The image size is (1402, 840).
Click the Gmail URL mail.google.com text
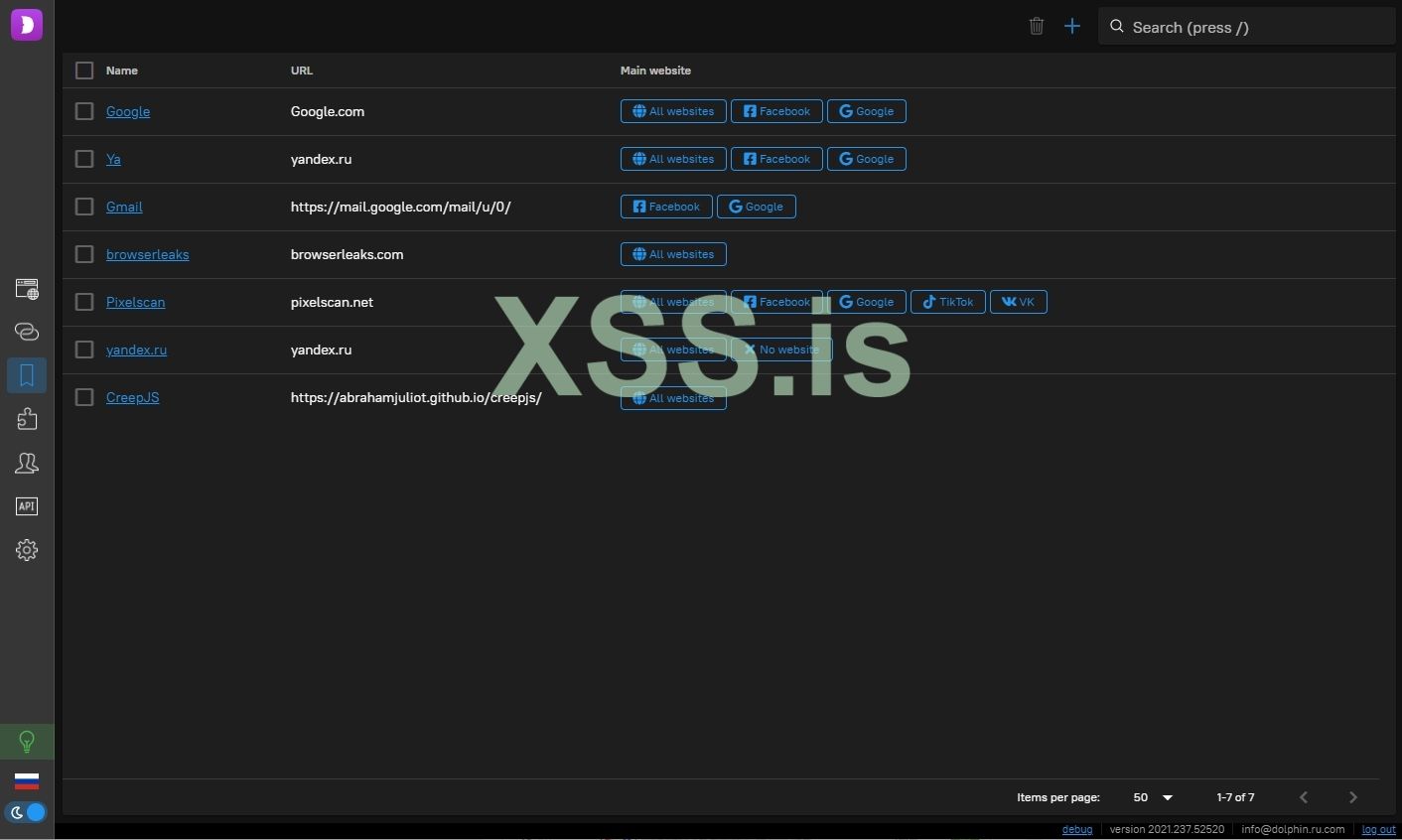point(401,207)
